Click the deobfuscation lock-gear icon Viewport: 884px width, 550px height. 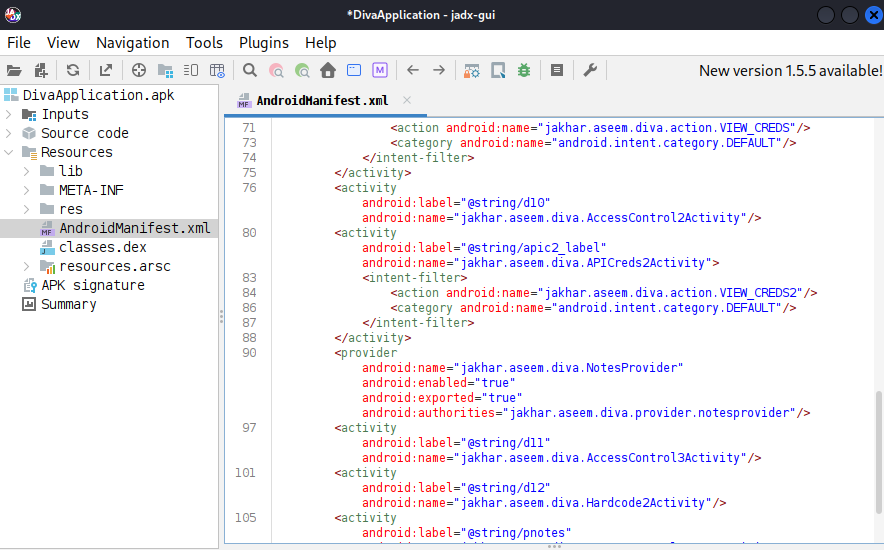471,70
